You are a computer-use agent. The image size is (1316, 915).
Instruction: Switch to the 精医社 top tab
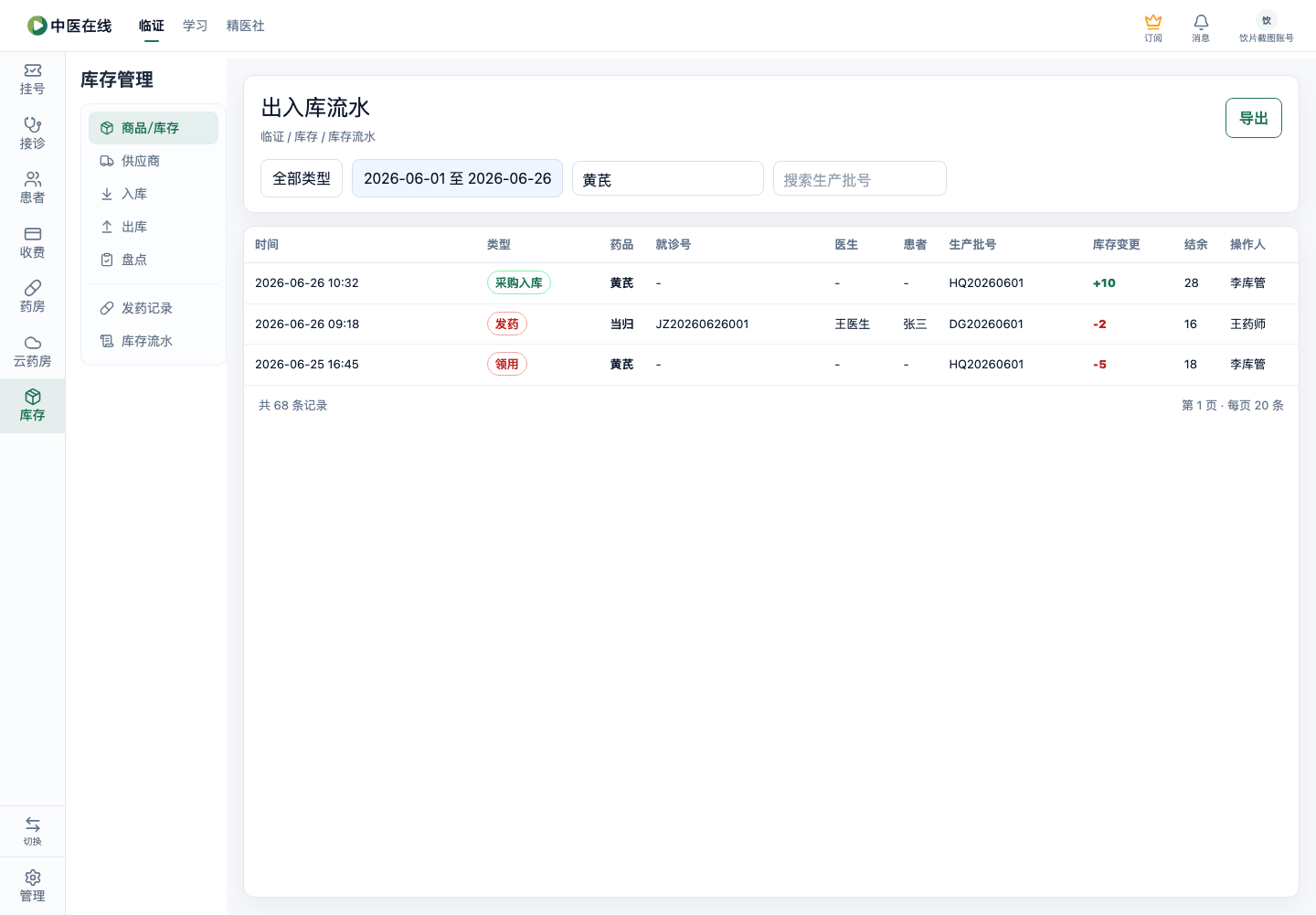[x=246, y=26]
